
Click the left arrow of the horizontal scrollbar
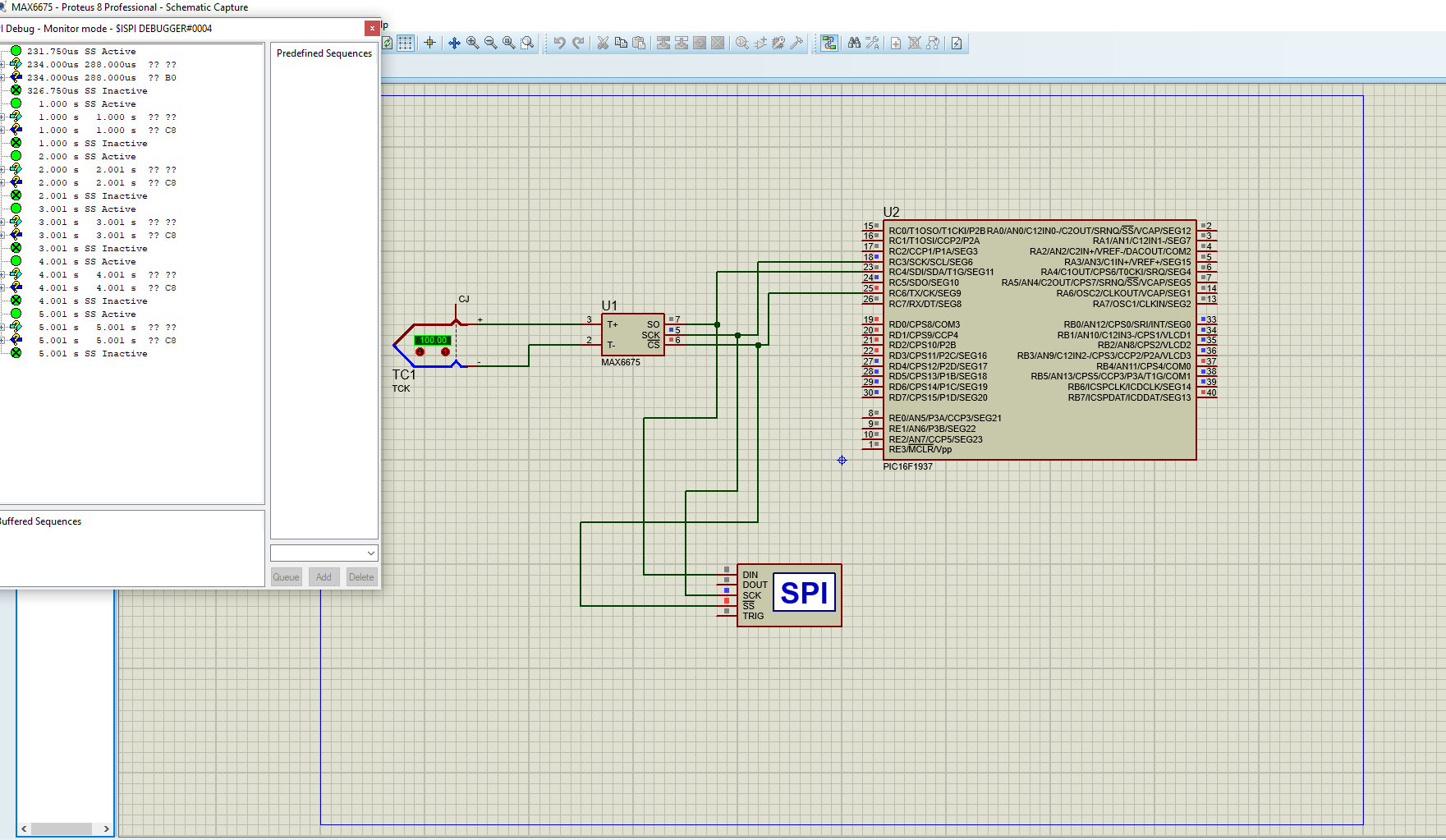coord(24,829)
